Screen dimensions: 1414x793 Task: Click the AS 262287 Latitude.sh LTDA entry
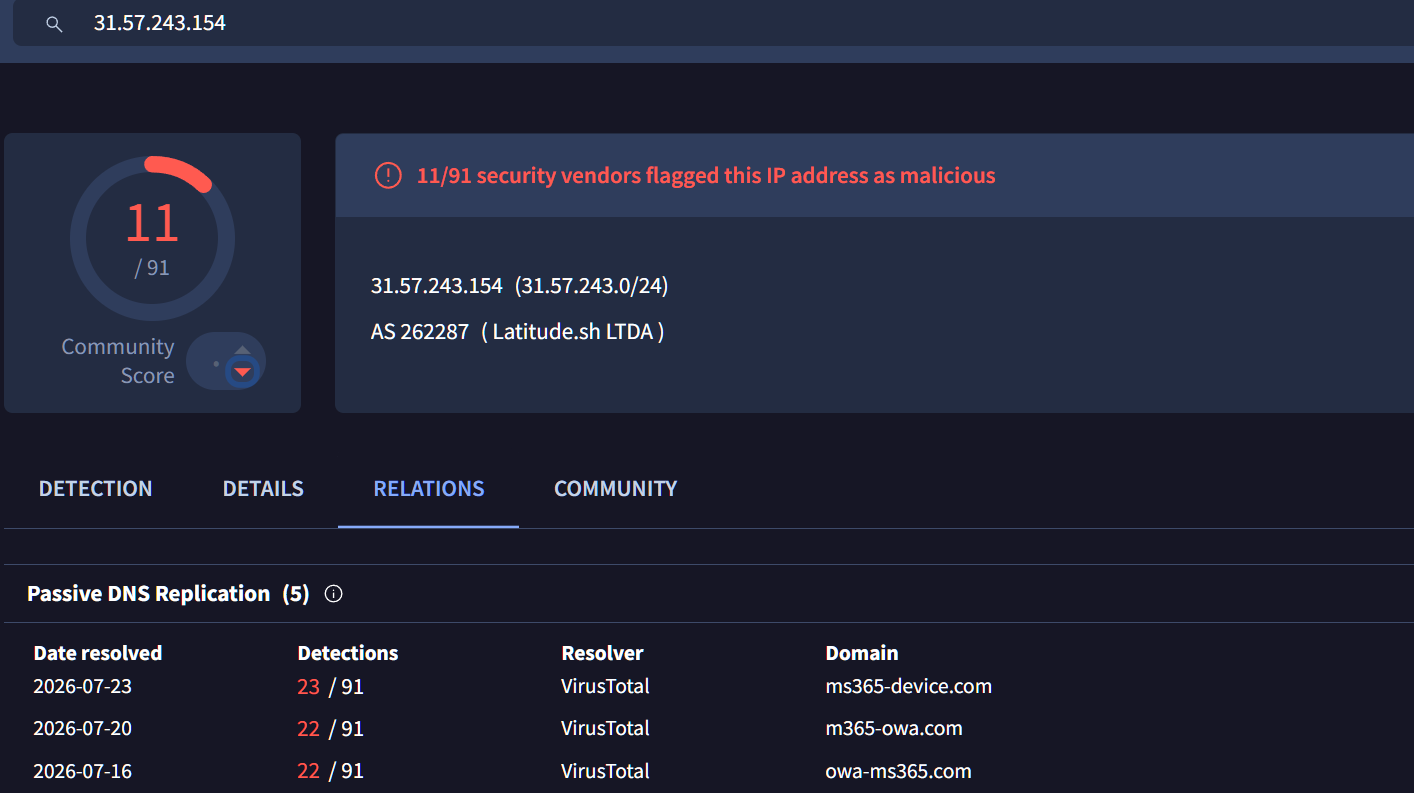click(518, 331)
